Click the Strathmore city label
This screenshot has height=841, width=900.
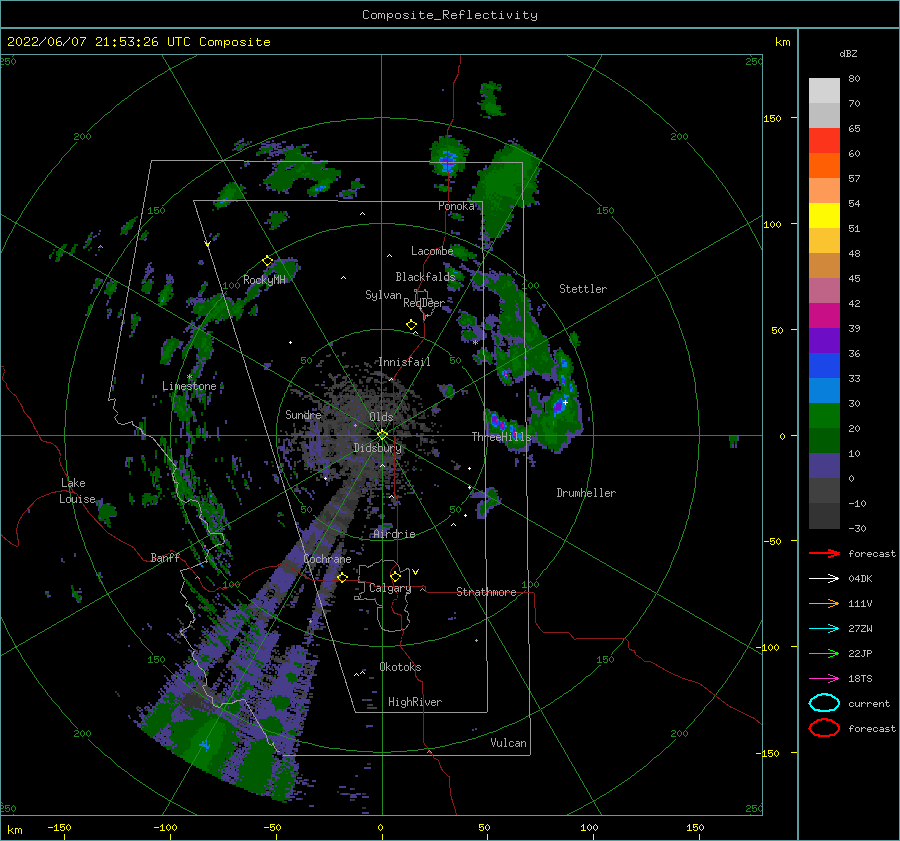(x=486, y=592)
